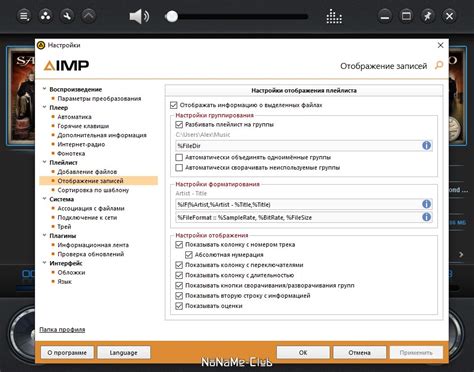This screenshot has height=372, width=474.
Task: Open Фонотека settings page
Action: click(71, 154)
